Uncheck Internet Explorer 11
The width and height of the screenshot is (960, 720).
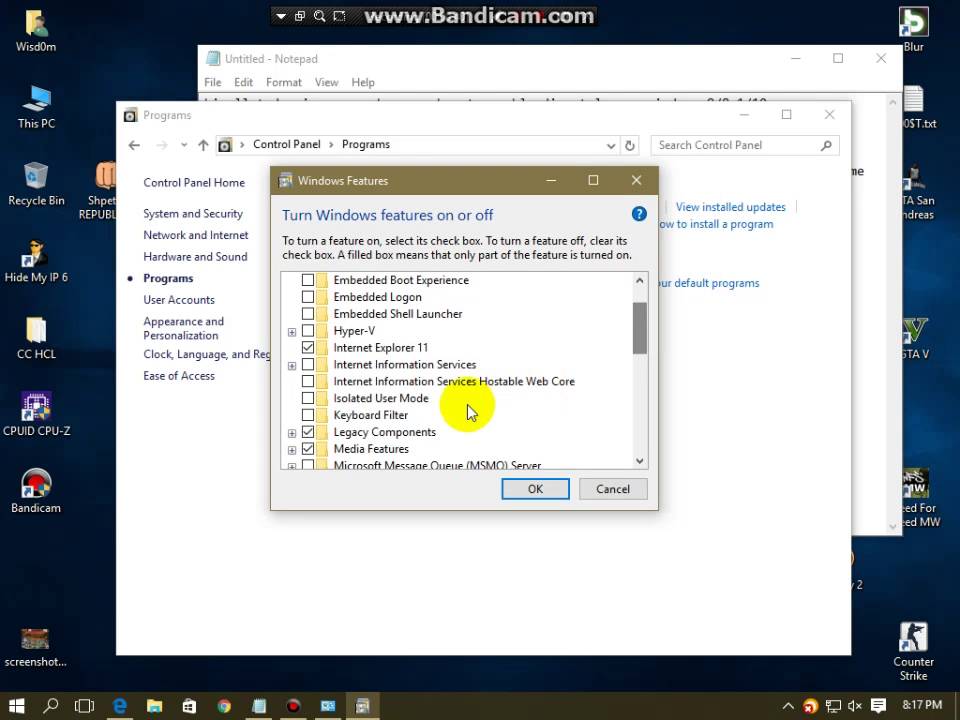pos(308,347)
